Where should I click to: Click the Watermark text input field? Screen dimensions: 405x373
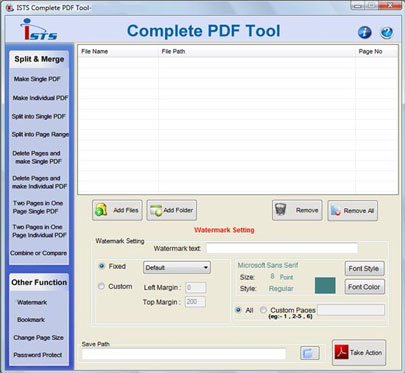[282, 248]
